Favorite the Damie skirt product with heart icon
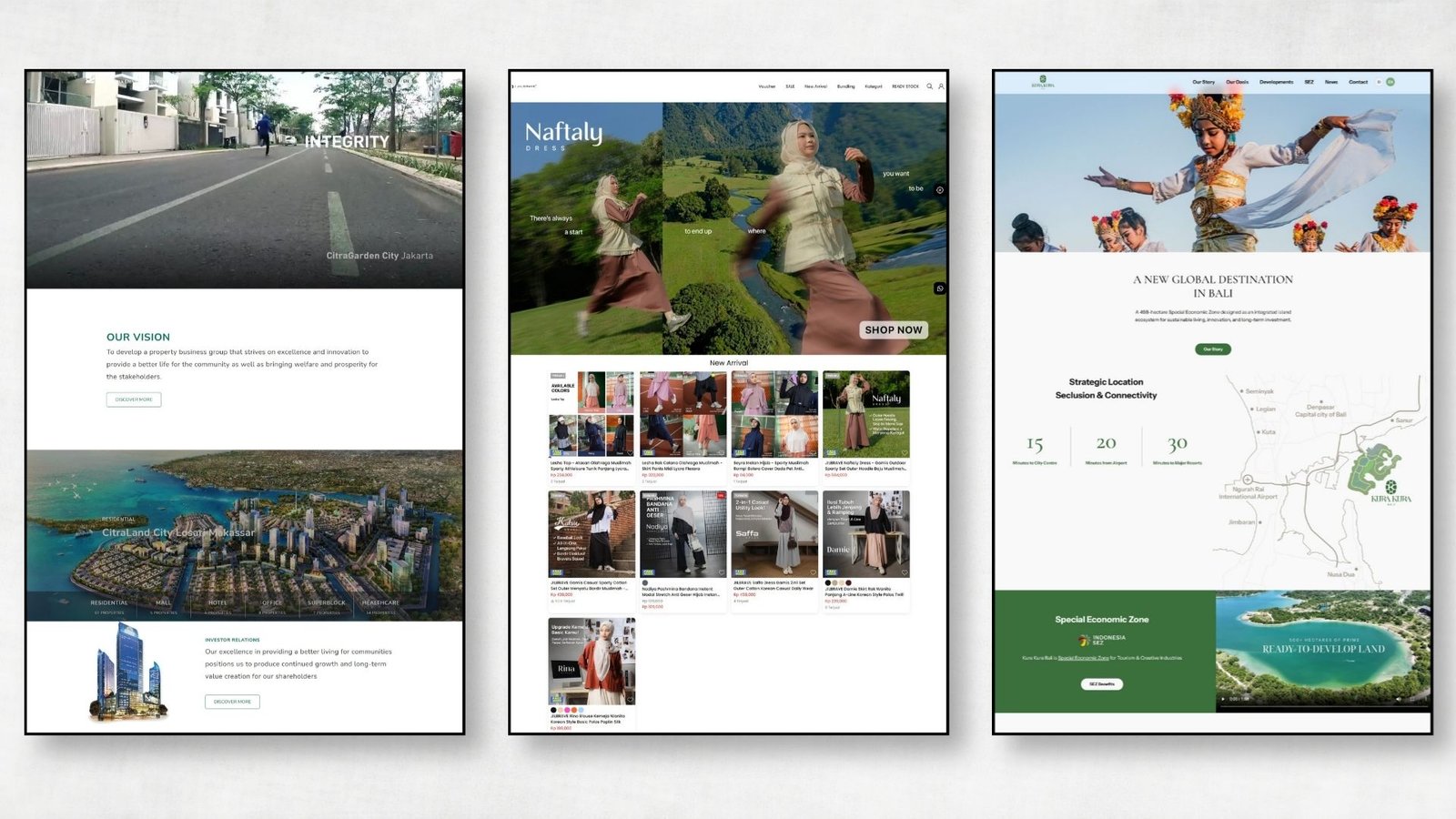Image resolution: width=1456 pixels, height=819 pixels. pyautogui.click(x=905, y=572)
